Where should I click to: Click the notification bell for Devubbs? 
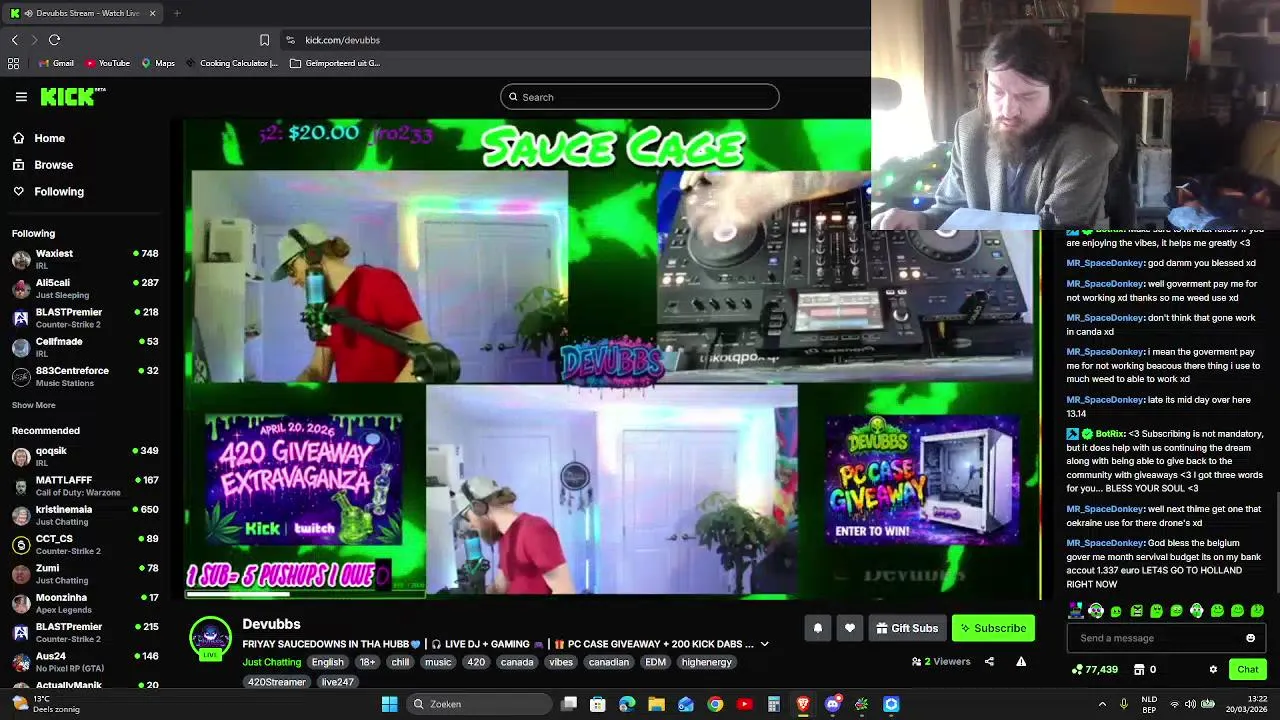(x=817, y=628)
